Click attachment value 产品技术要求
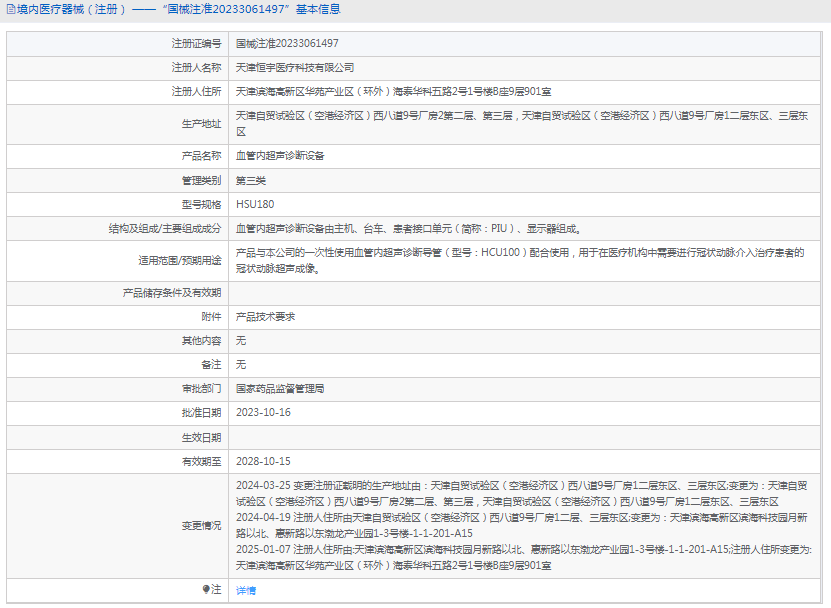This screenshot has height=608, width=831. (265, 317)
